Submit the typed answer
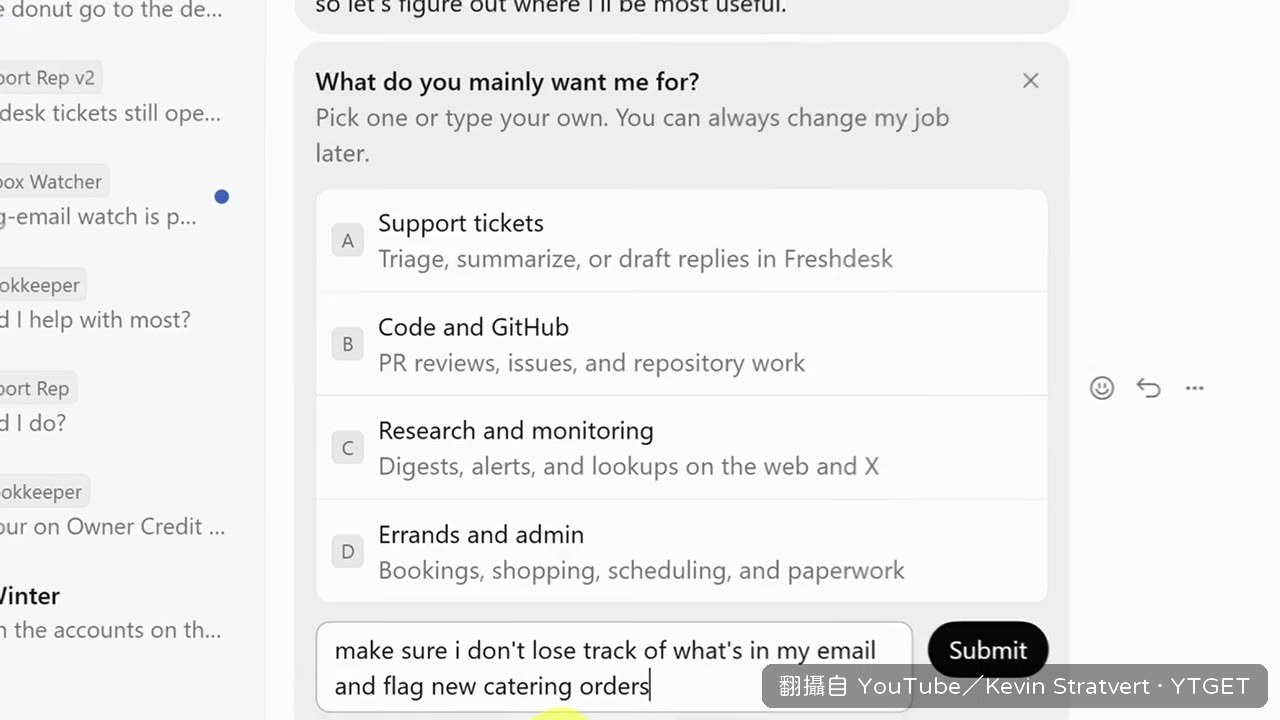The width and height of the screenshot is (1280, 720). [988, 650]
